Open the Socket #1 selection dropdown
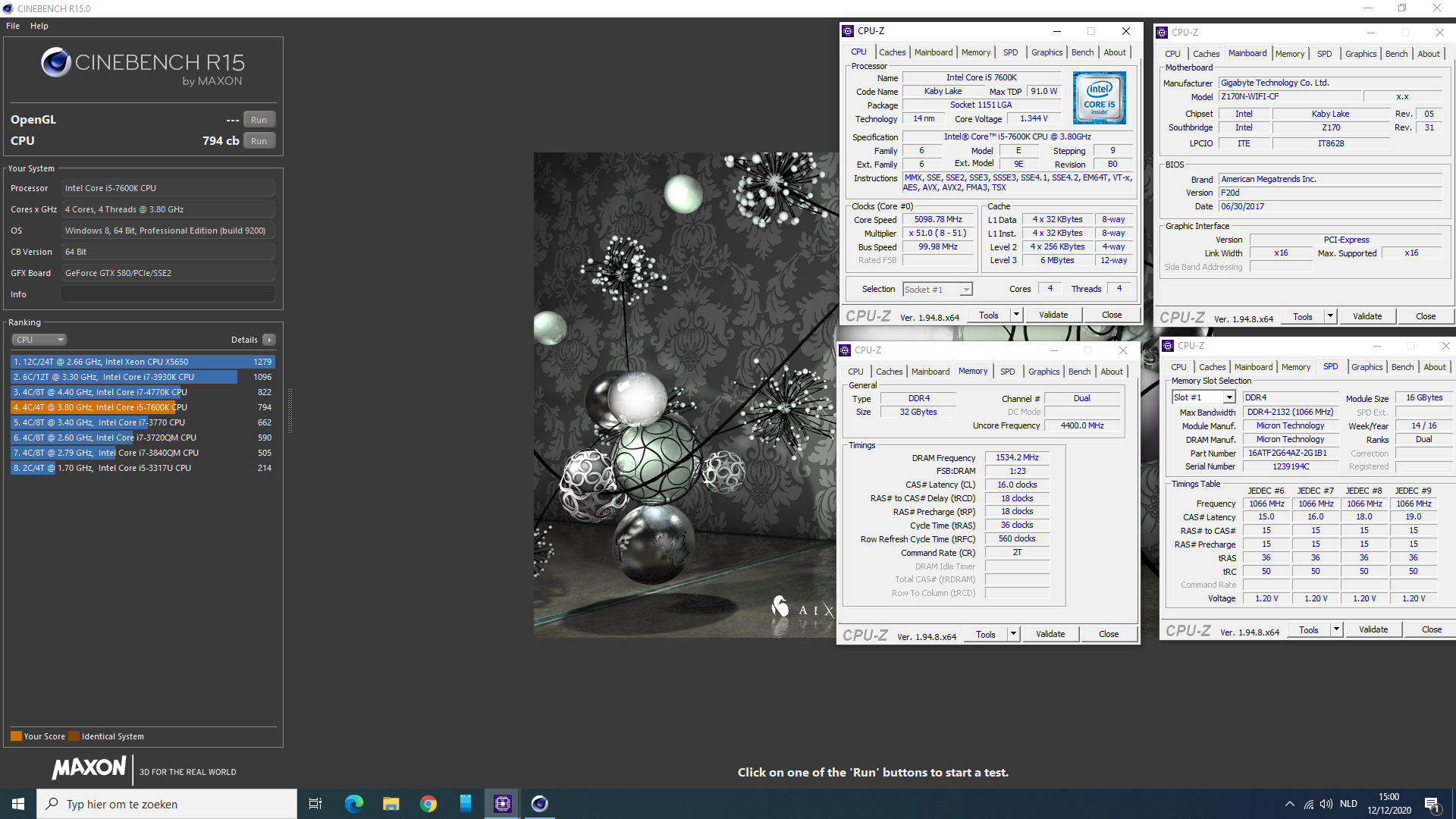Screen dimensions: 1456x819 coord(937,290)
